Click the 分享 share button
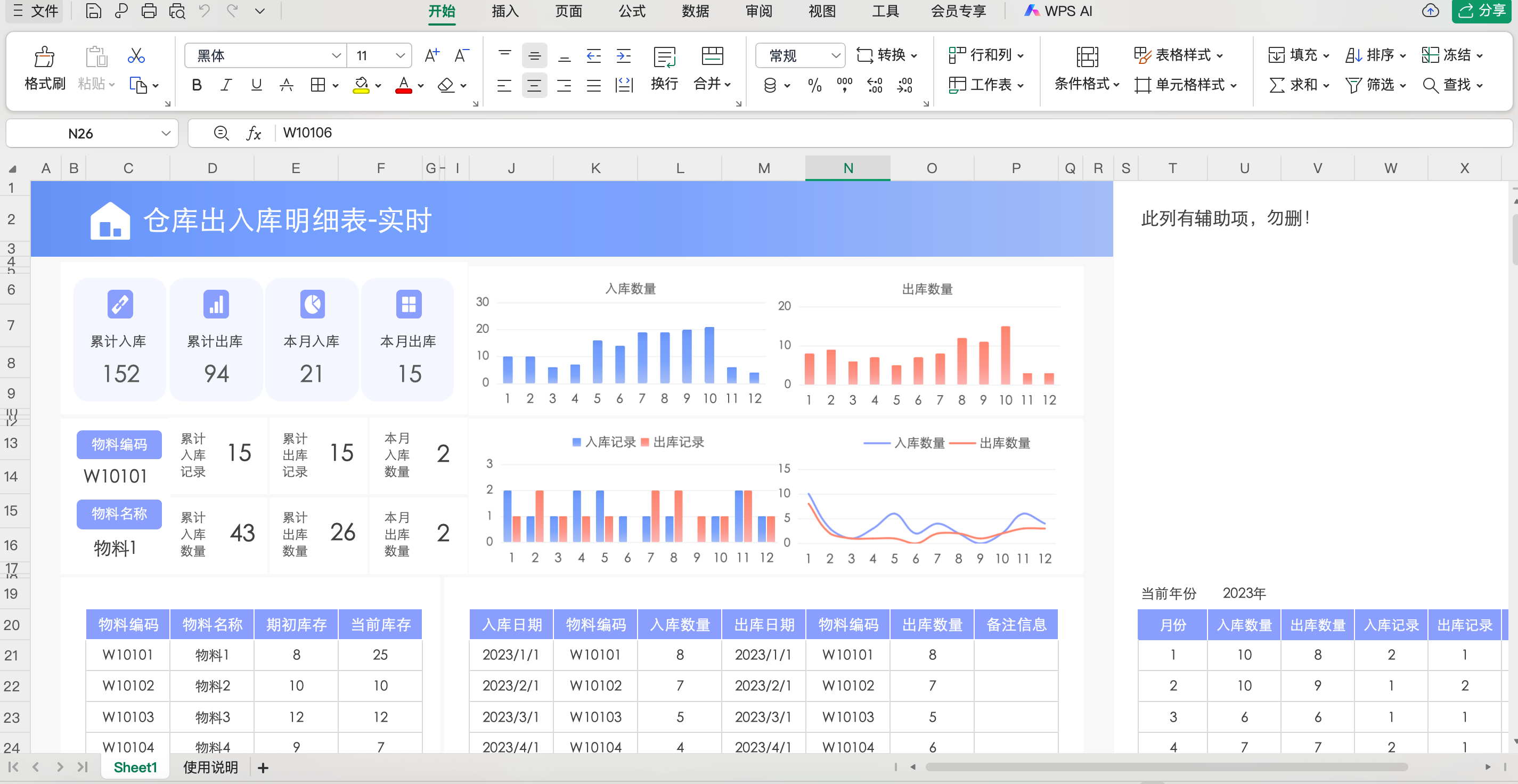The width and height of the screenshot is (1518, 784). tap(1482, 11)
